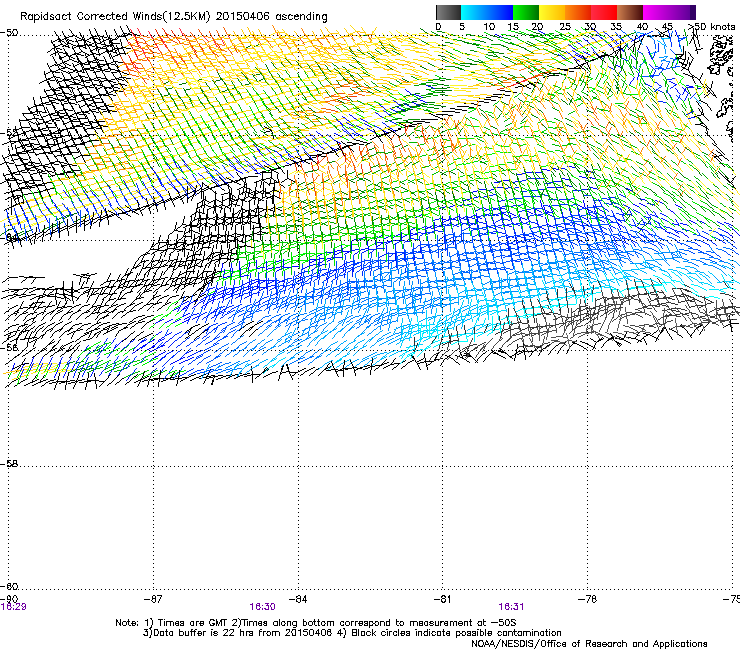Viewport: 740px width, 650px height.
Task: Click the cyan segment of the wind speed legend
Action: (474, 12)
